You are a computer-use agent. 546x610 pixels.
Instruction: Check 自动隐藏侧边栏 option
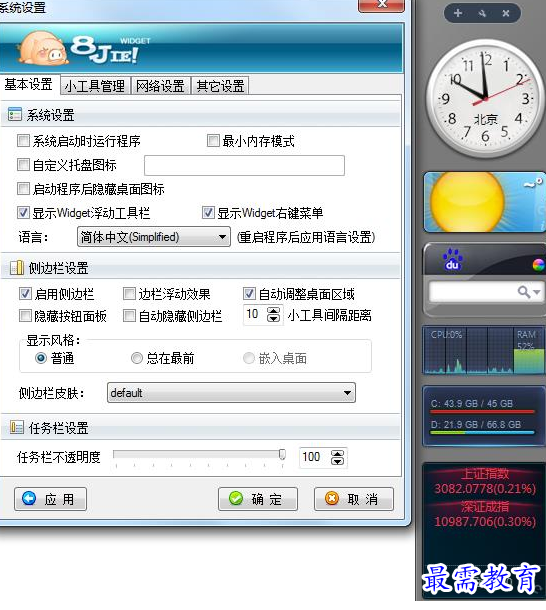[129, 316]
